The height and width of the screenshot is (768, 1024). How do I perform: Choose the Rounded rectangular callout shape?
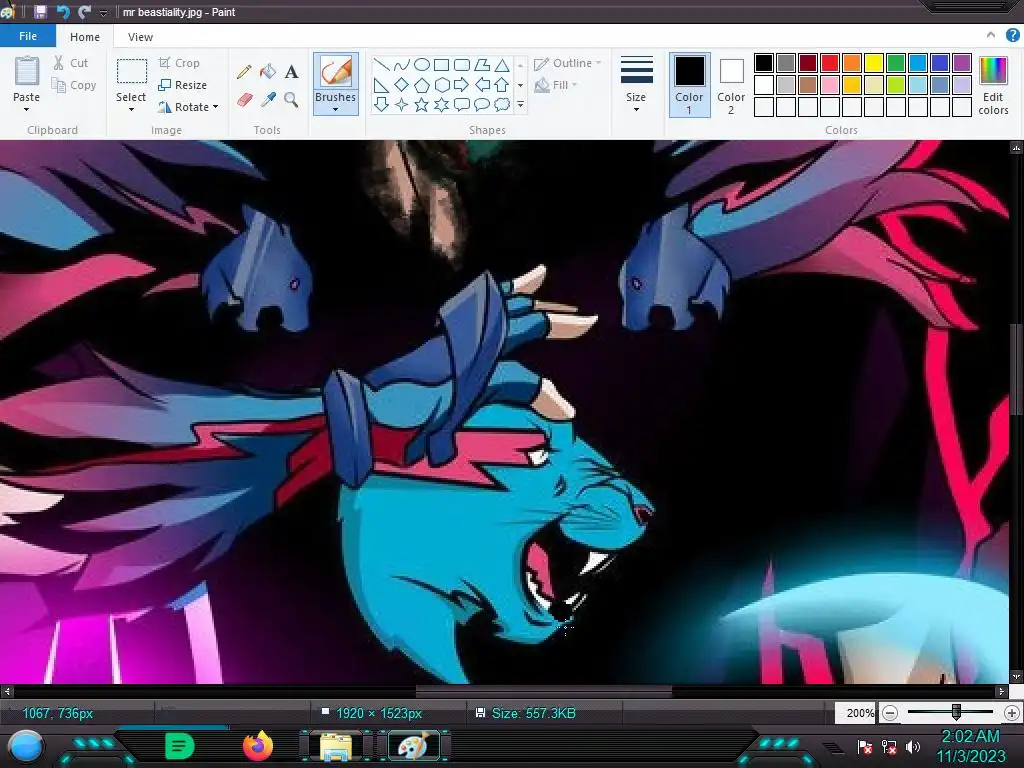click(x=462, y=104)
